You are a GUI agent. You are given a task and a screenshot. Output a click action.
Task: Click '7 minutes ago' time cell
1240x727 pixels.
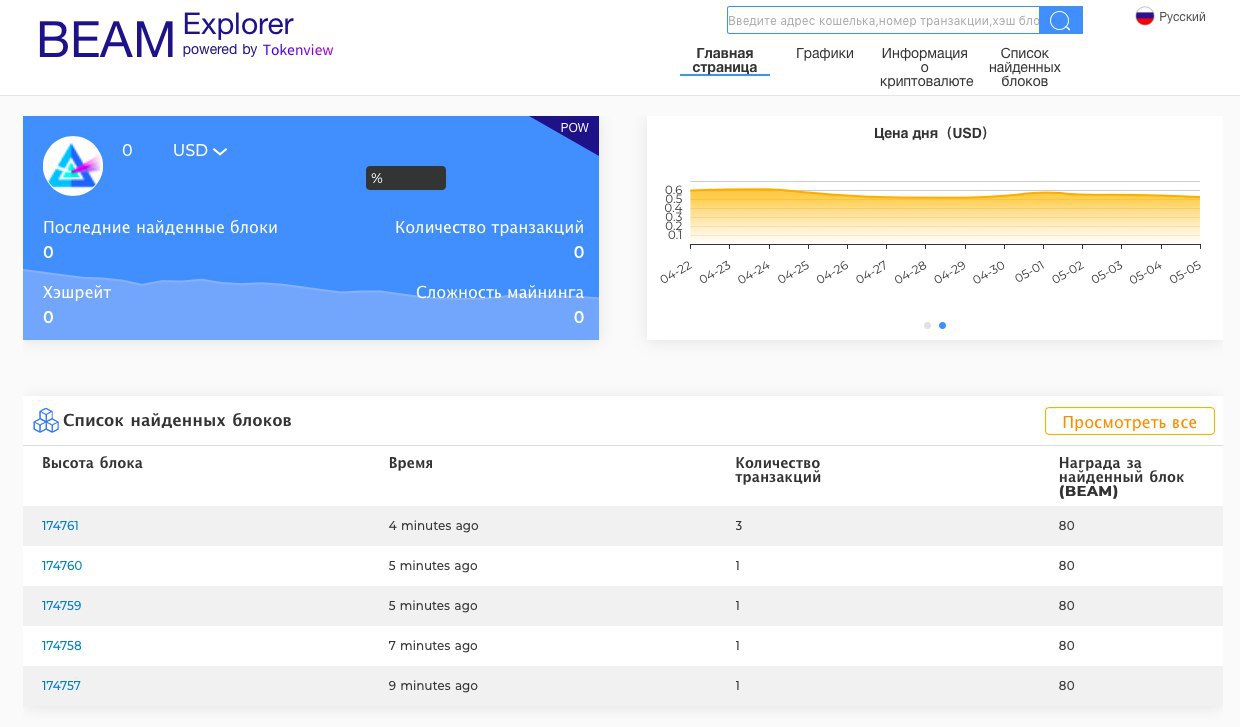pos(433,645)
